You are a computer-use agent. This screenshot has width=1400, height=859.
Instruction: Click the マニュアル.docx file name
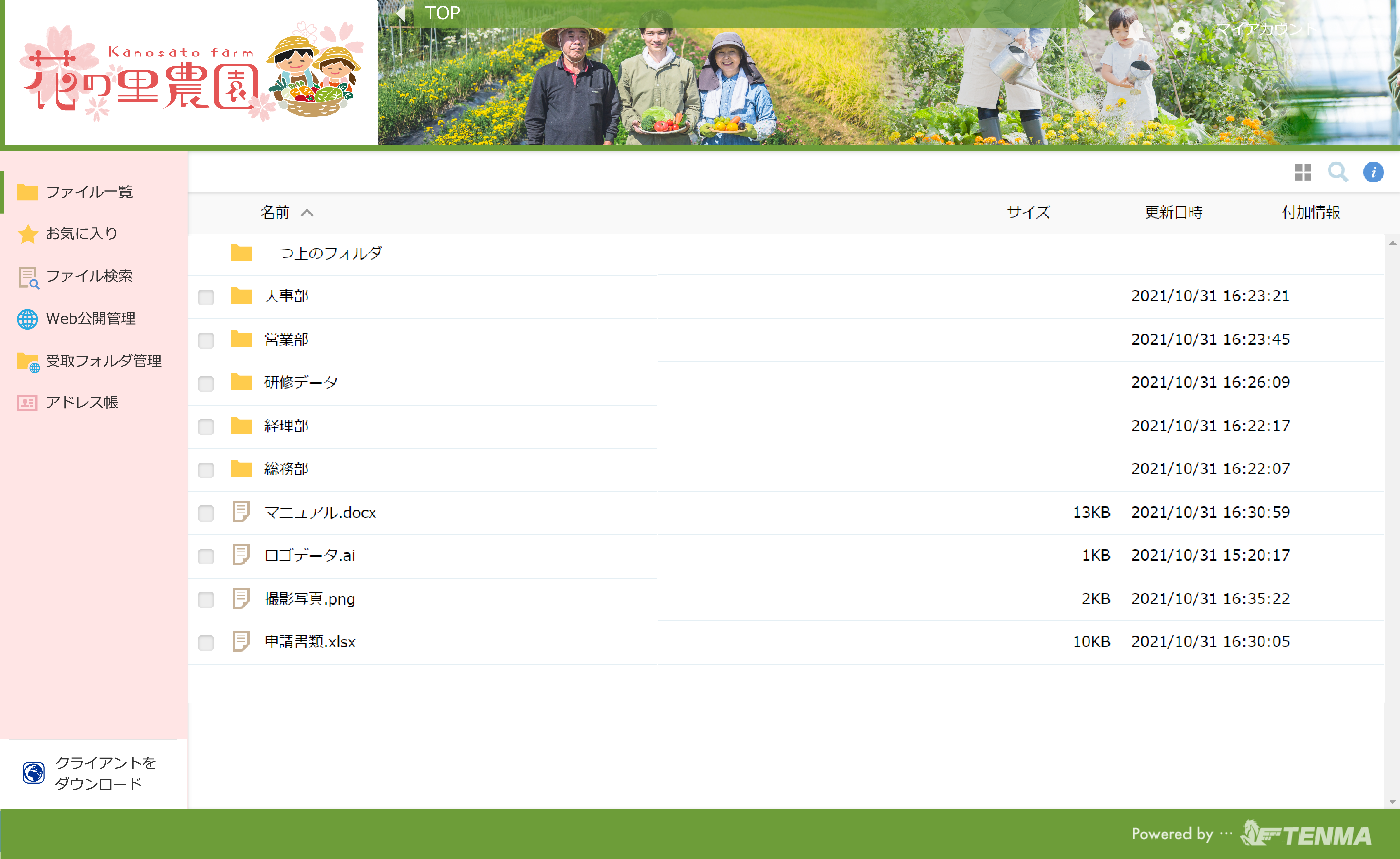[321, 512]
